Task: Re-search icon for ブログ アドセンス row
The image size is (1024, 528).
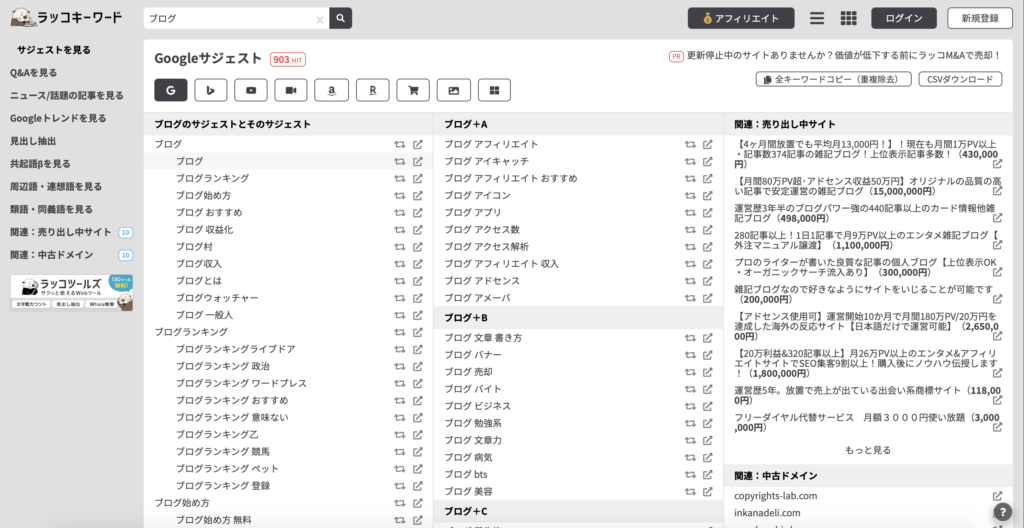Action: coord(690,280)
